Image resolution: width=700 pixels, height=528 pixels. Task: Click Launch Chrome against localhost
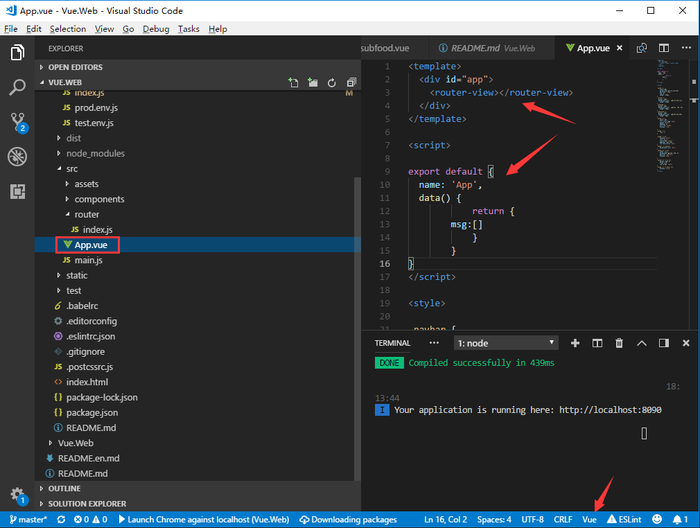[204, 520]
